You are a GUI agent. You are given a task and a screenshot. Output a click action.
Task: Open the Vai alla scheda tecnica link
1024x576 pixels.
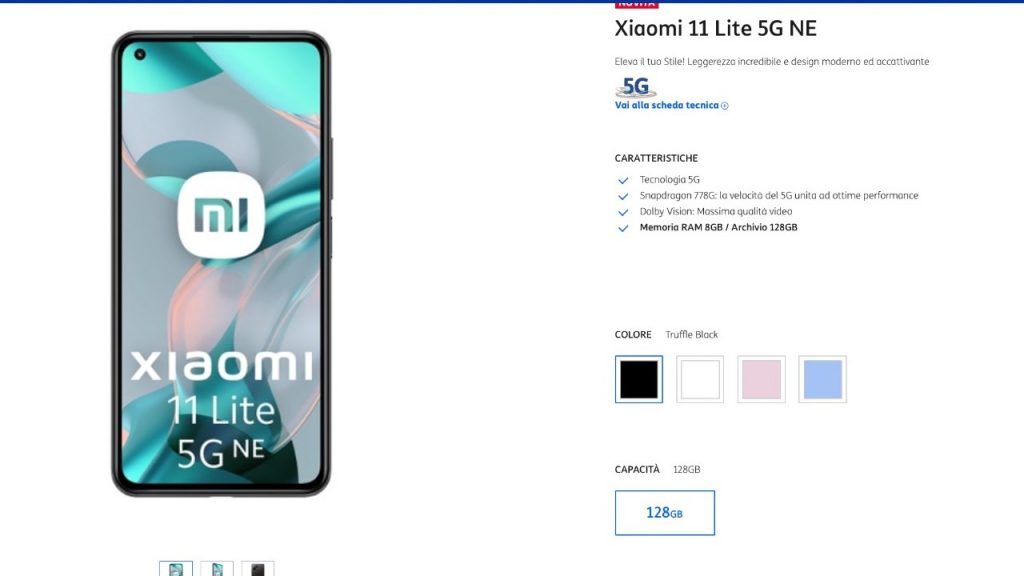coord(667,105)
